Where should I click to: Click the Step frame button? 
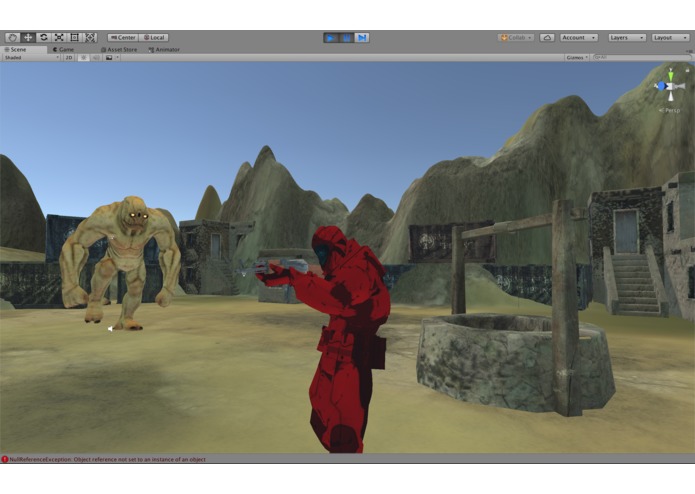coord(362,38)
